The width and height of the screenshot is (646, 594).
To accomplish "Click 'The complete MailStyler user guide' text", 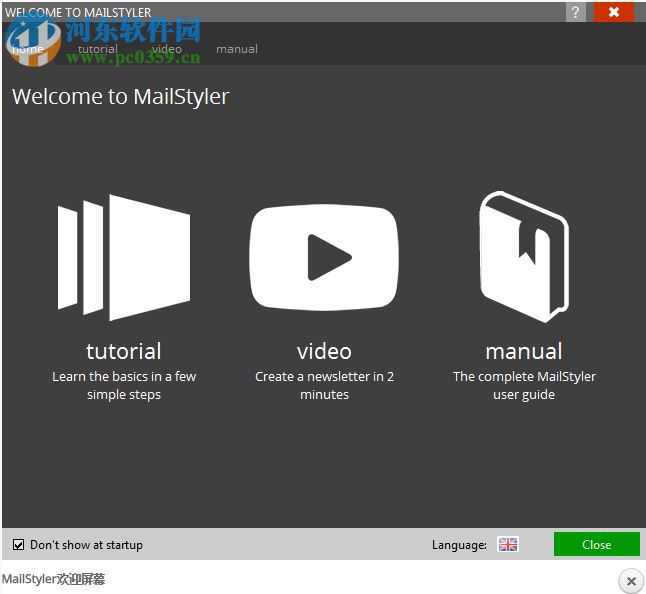I will tap(524, 385).
